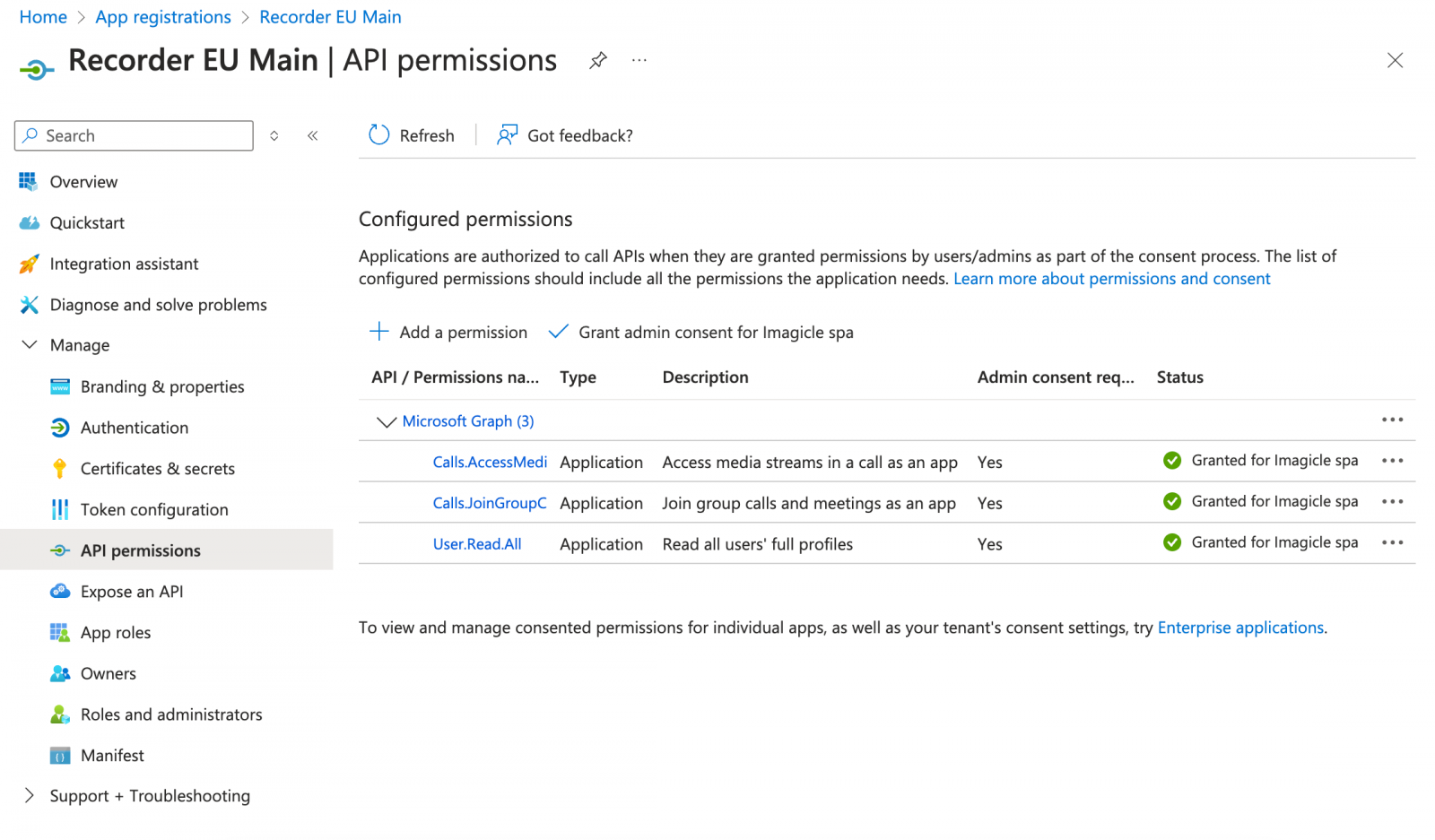Open Enterprise applications link
This screenshot has width=1435, height=840.
click(x=1240, y=628)
